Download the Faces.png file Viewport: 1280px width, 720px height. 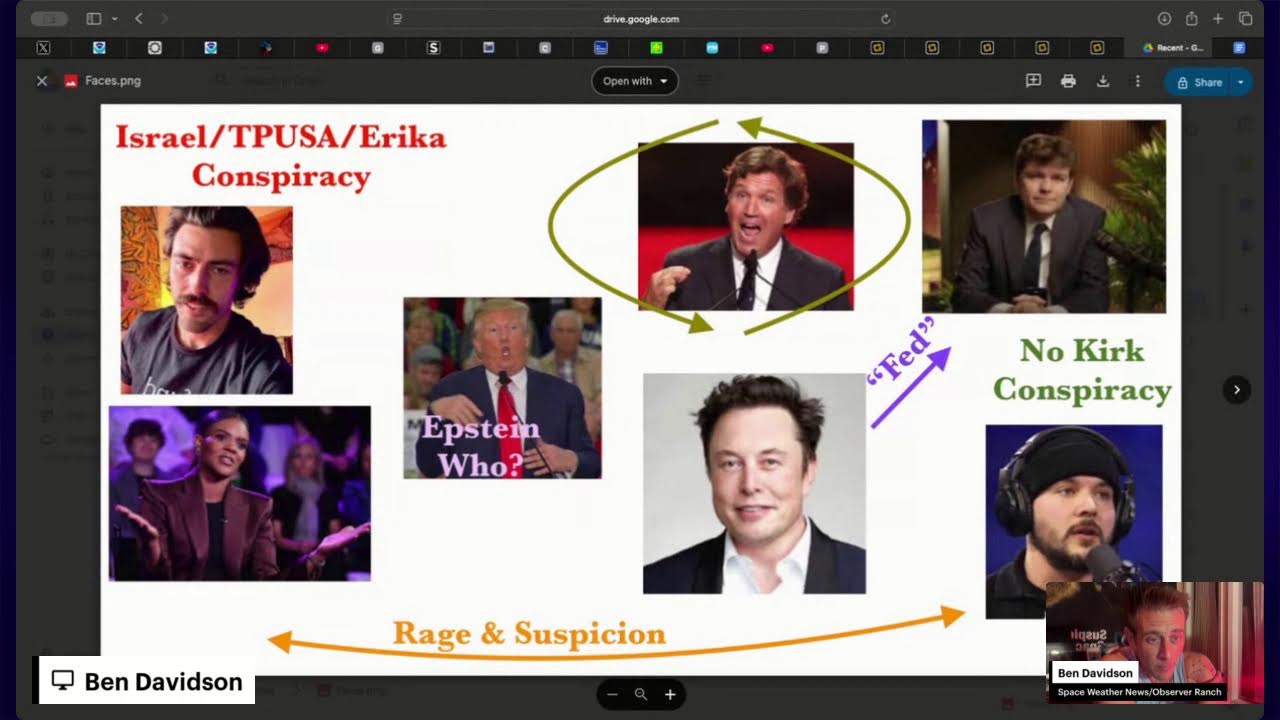point(1103,81)
